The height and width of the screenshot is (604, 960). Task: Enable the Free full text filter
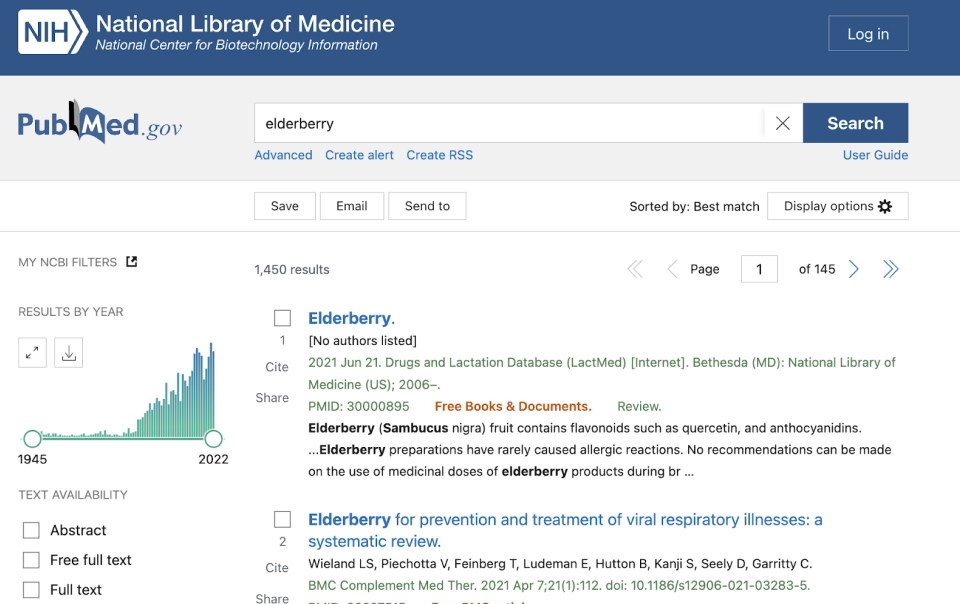tap(32, 560)
